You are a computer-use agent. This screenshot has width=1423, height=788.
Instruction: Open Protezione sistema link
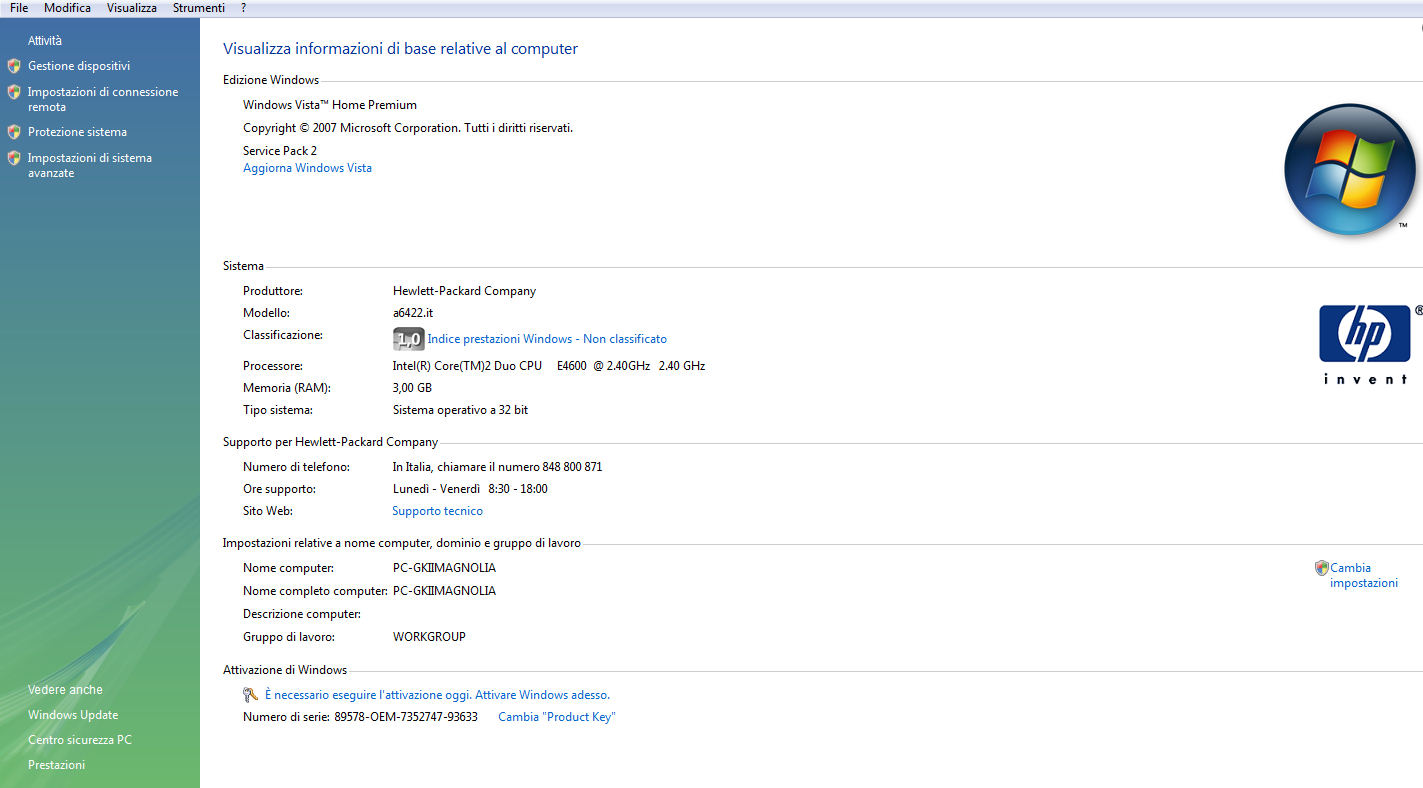pyautogui.click(x=77, y=132)
